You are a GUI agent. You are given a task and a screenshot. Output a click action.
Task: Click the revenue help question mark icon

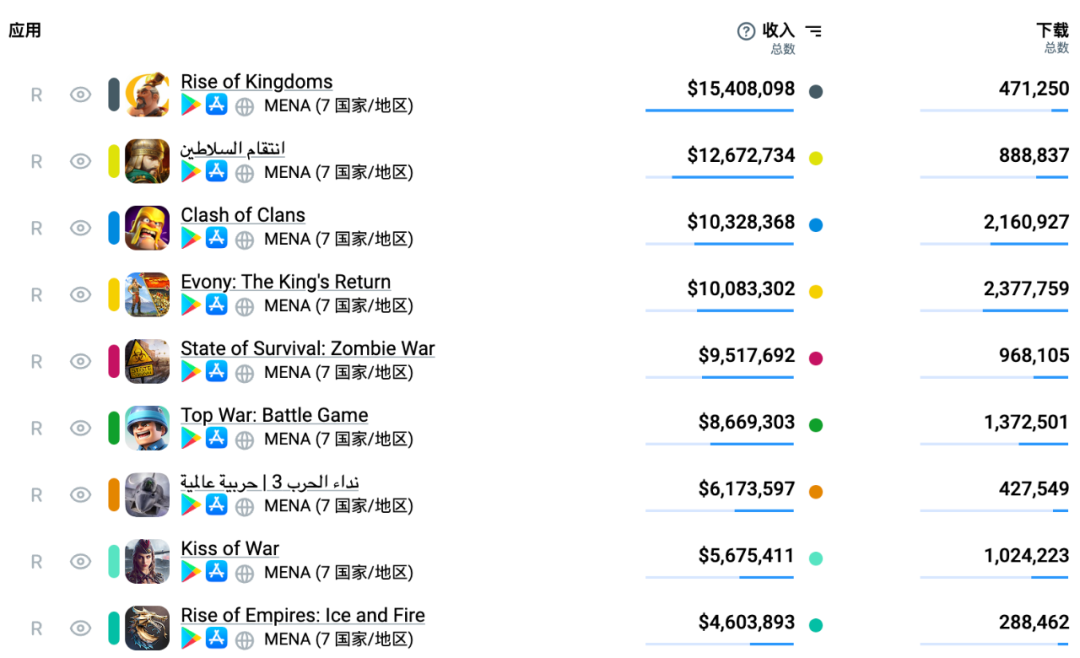tap(746, 31)
